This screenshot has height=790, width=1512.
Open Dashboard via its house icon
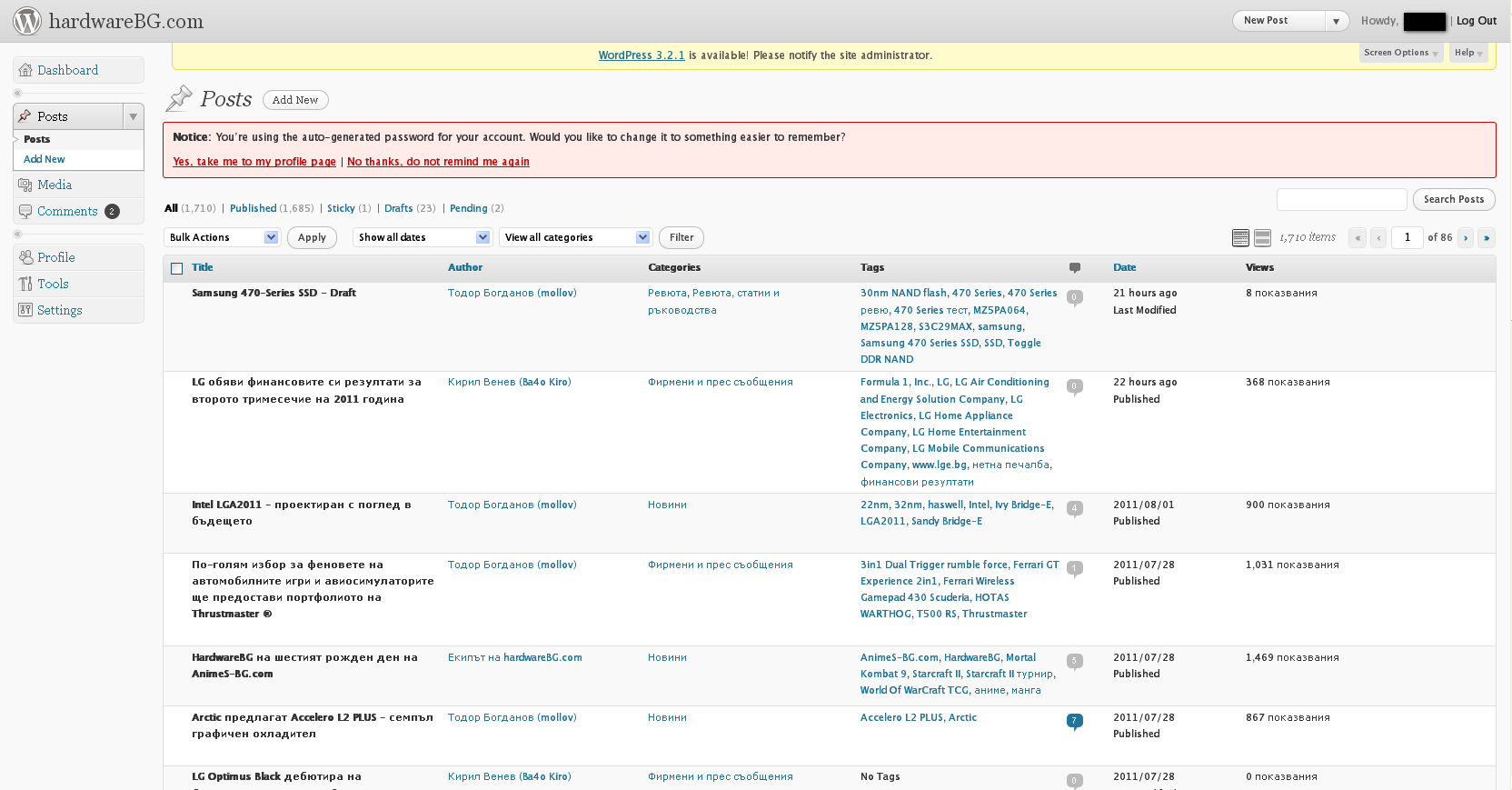(25, 70)
